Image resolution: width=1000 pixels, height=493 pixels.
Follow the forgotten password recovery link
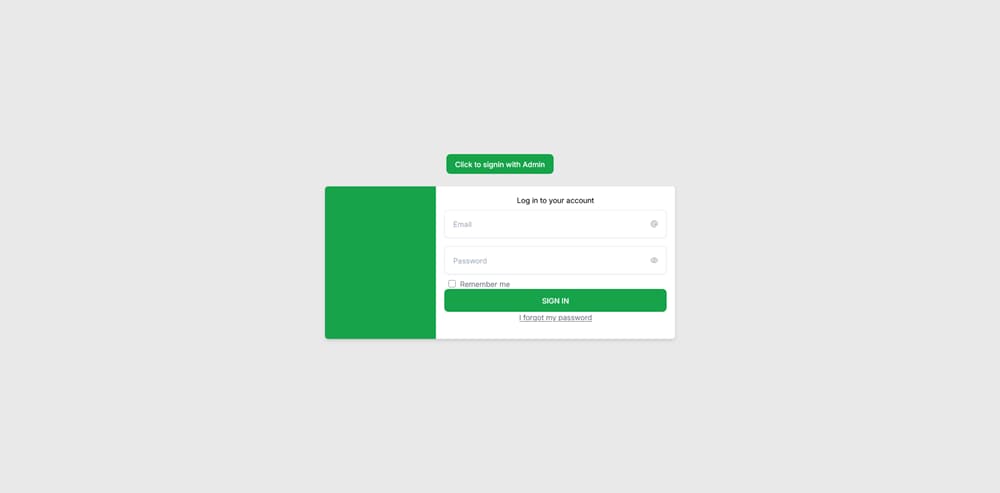click(x=555, y=318)
